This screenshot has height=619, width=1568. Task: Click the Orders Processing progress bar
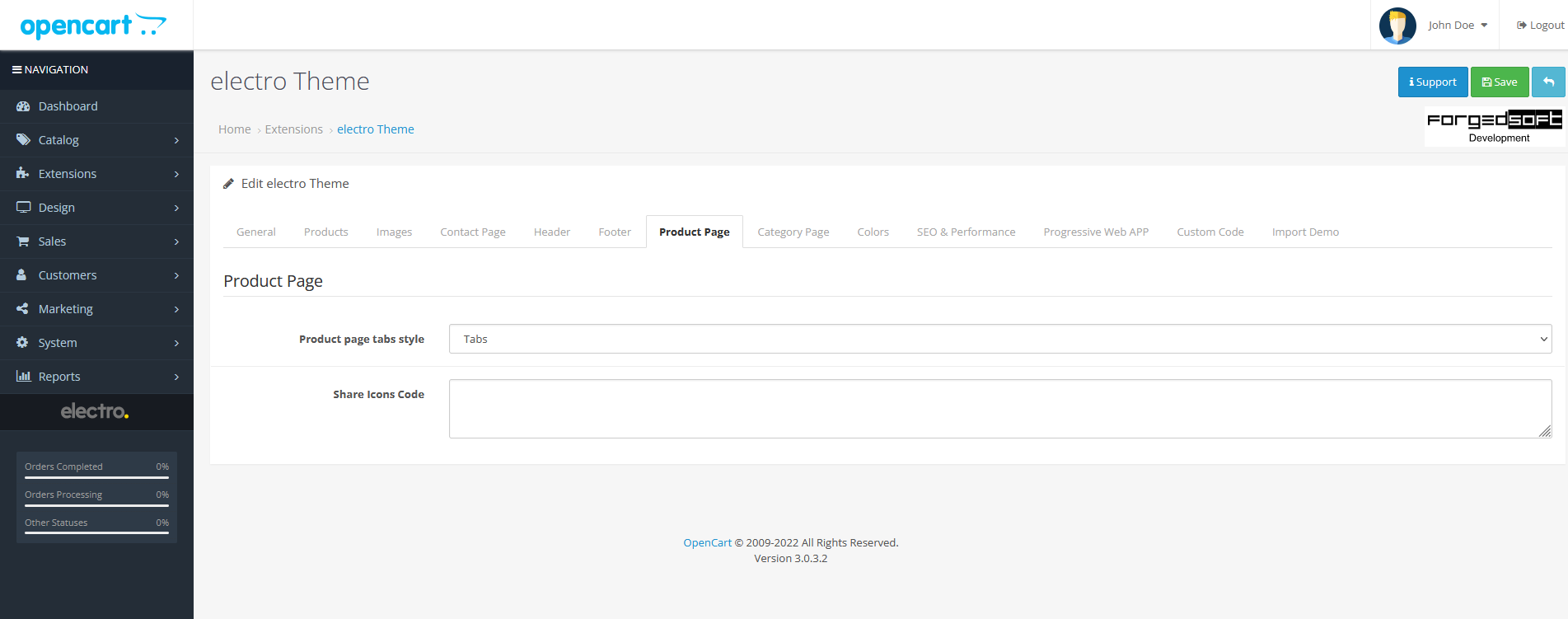point(97,505)
